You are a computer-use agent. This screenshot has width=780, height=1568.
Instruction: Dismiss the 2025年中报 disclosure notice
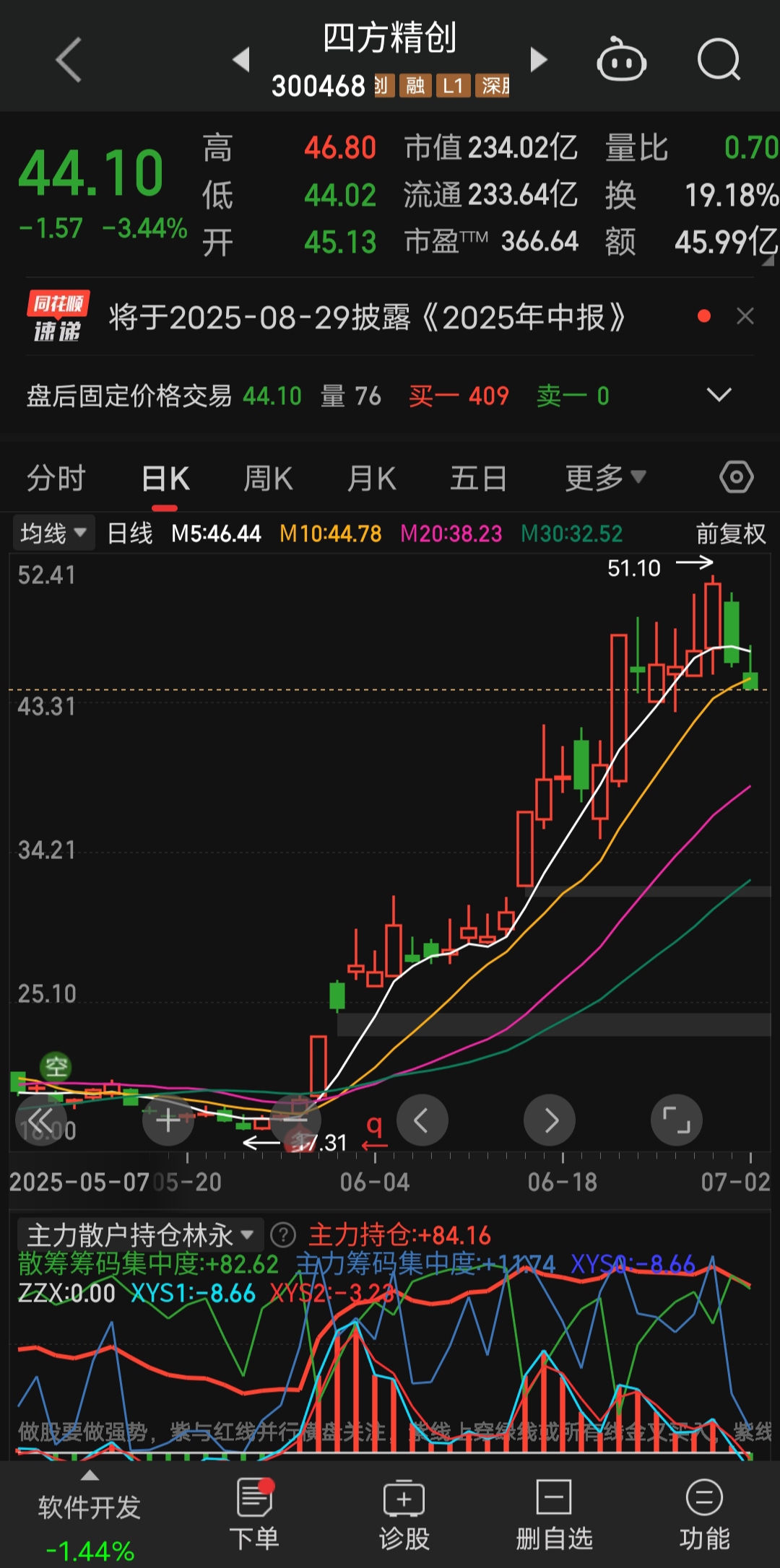coord(745,316)
